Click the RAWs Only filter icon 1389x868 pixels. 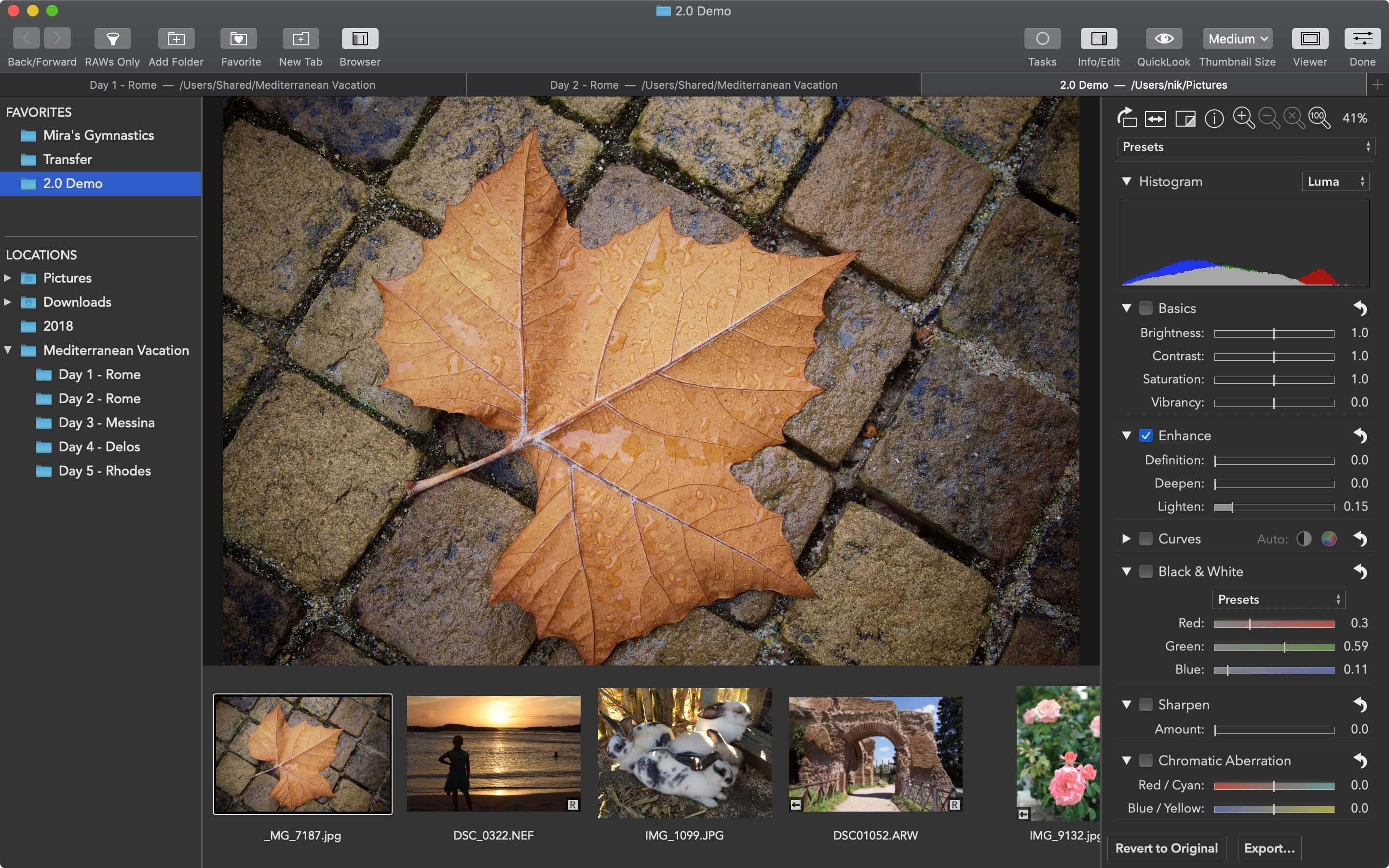(112, 38)
